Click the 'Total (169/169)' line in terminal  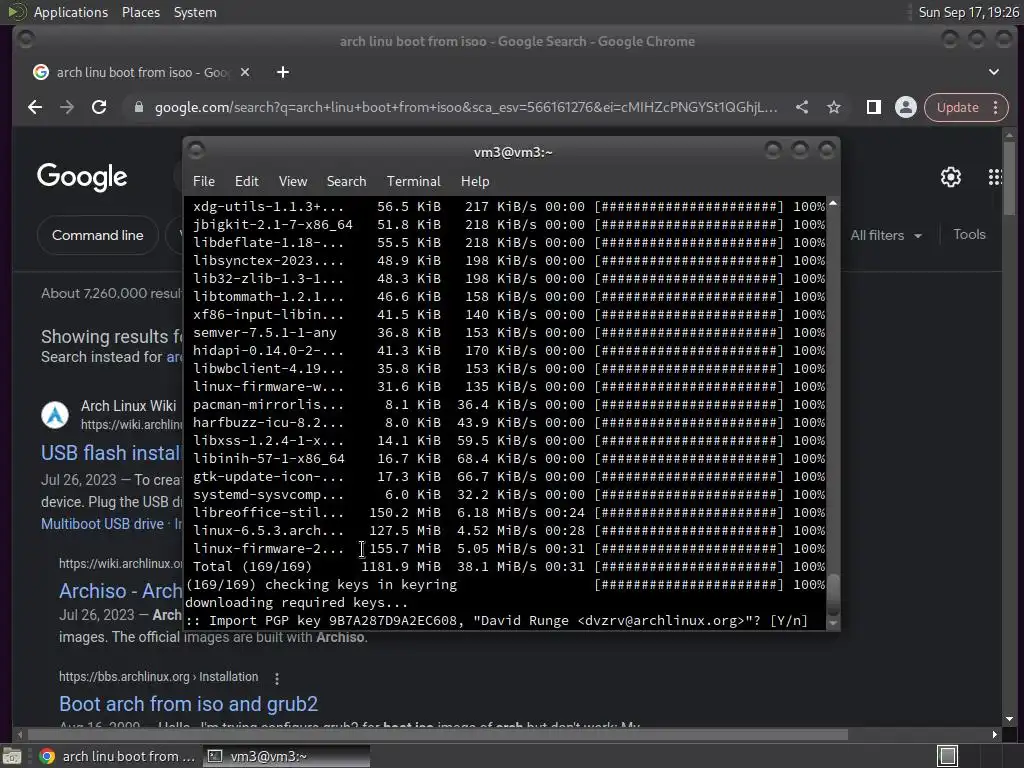[x=508, y=566]
